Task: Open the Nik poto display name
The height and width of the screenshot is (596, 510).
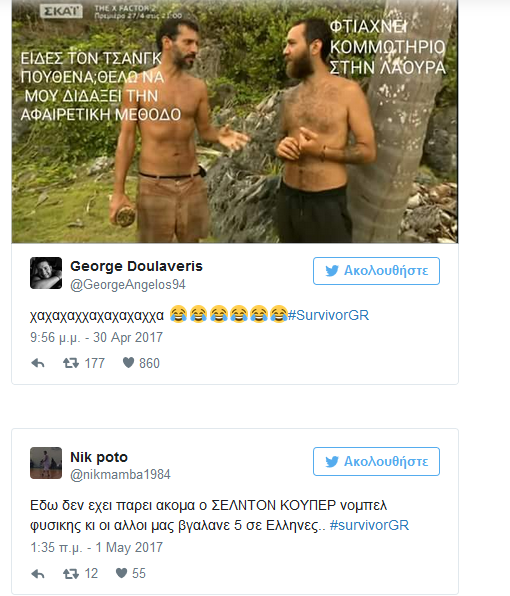Action: point(99,457)
